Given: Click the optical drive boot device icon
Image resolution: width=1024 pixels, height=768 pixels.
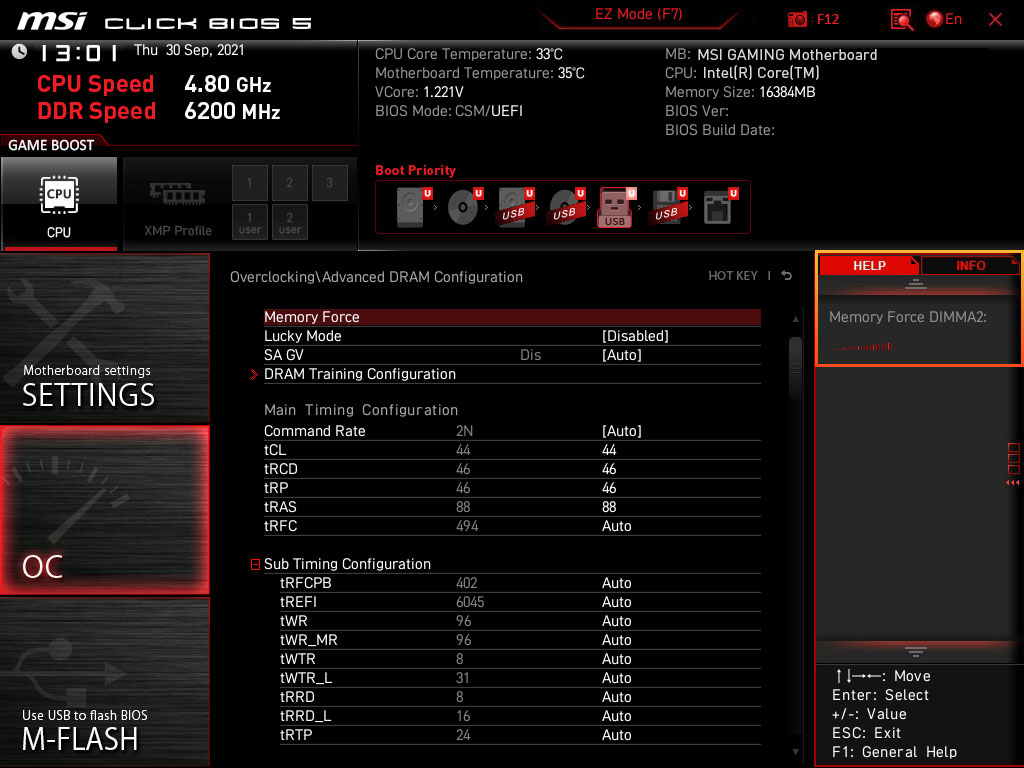Looking at the screenshot, I should pos(464,207).
